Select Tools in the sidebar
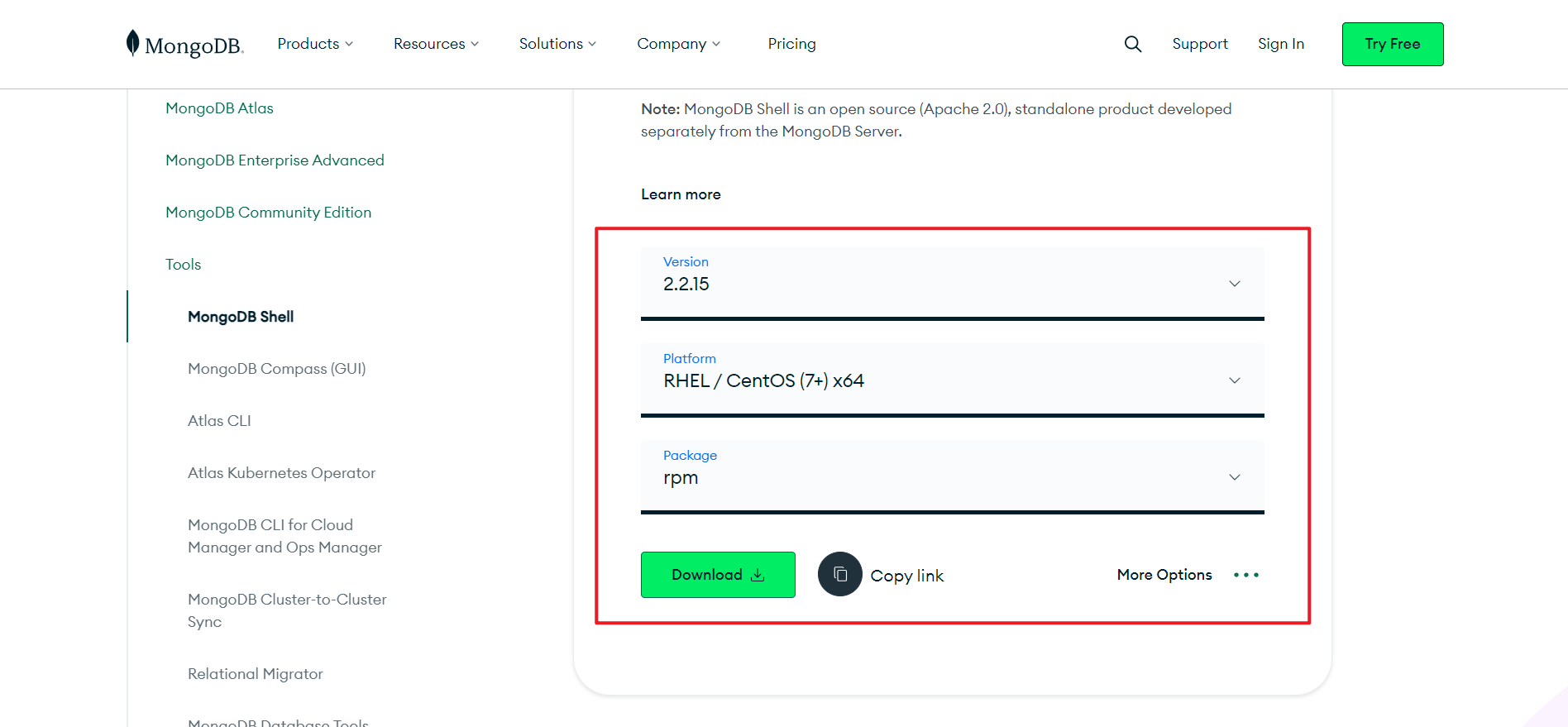This screenshot has width=1568, height=727. click(x=183, y=265)
